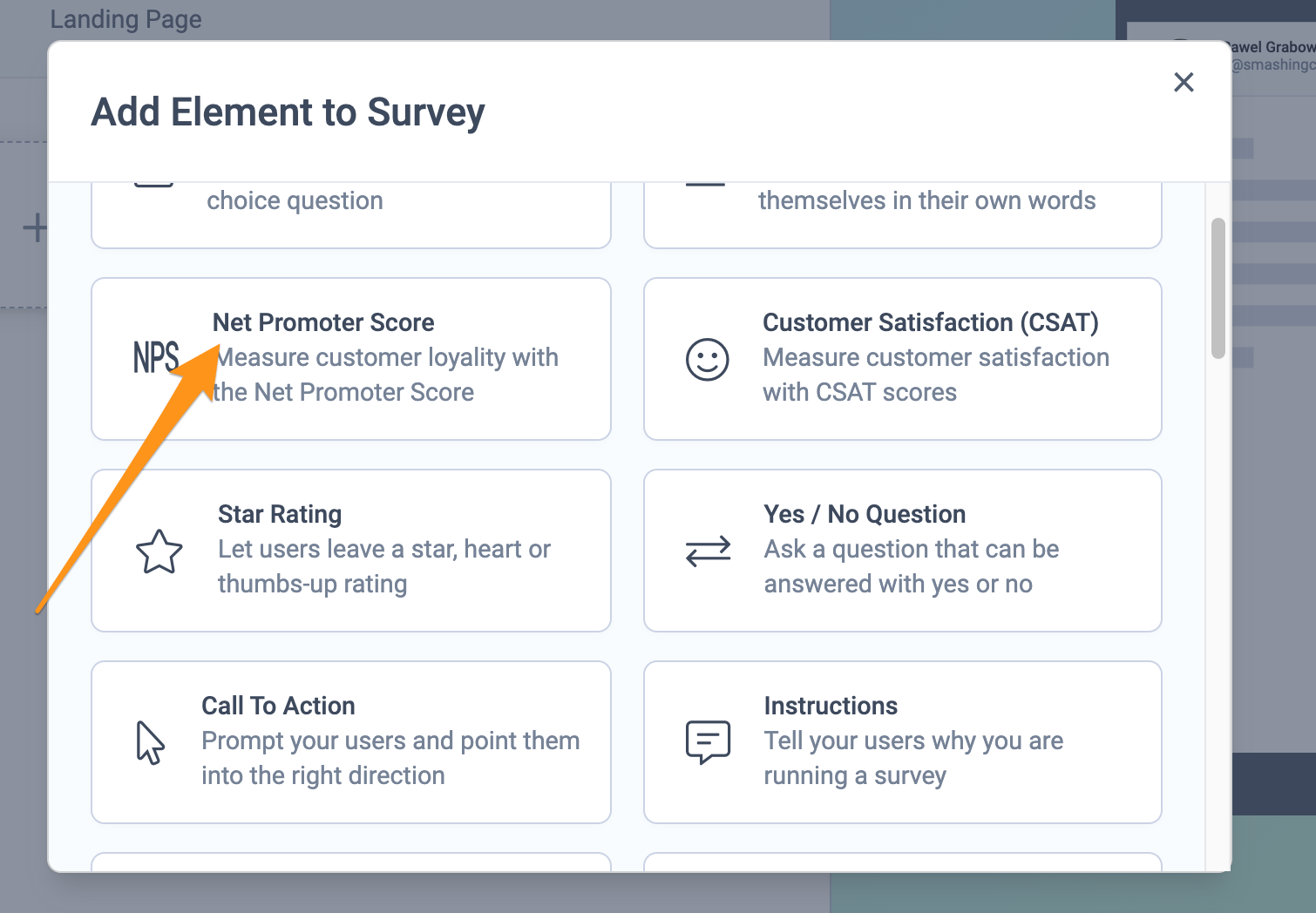Click the Call To Action cursor icon
This screenshot has height=913, width=1316.
150,743
